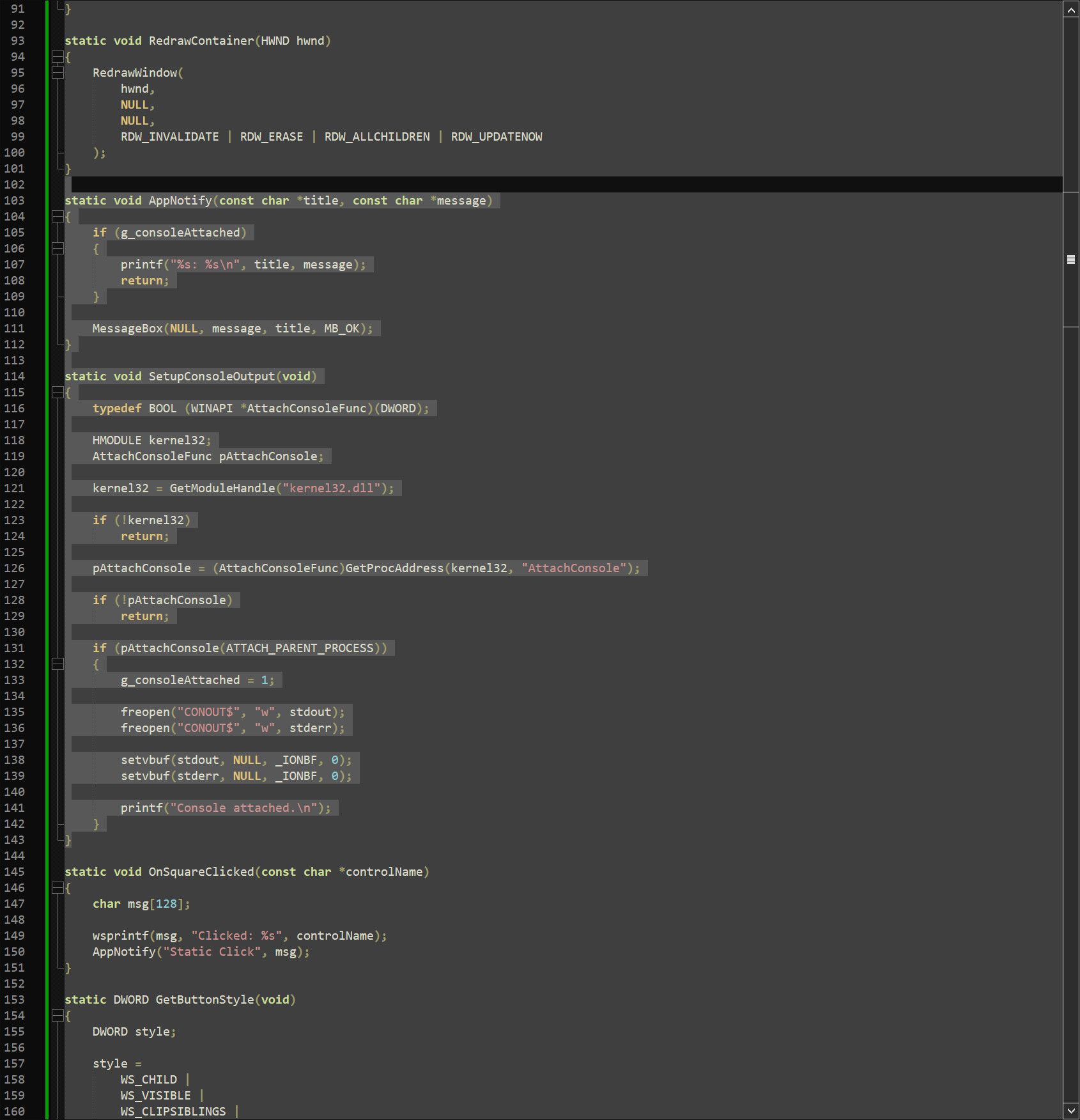The width and height of the screenshot is (1080, 1120).
Task: Click HMODULE on line 118
Action: (117, 440)
